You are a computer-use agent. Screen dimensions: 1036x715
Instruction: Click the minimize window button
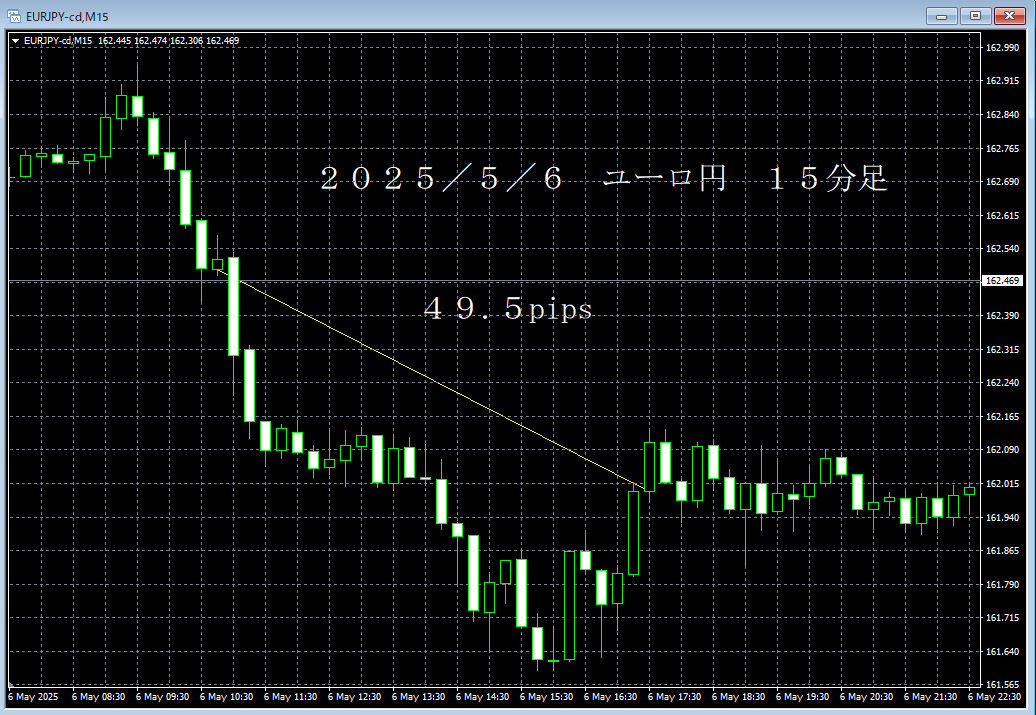coord(941,15)
